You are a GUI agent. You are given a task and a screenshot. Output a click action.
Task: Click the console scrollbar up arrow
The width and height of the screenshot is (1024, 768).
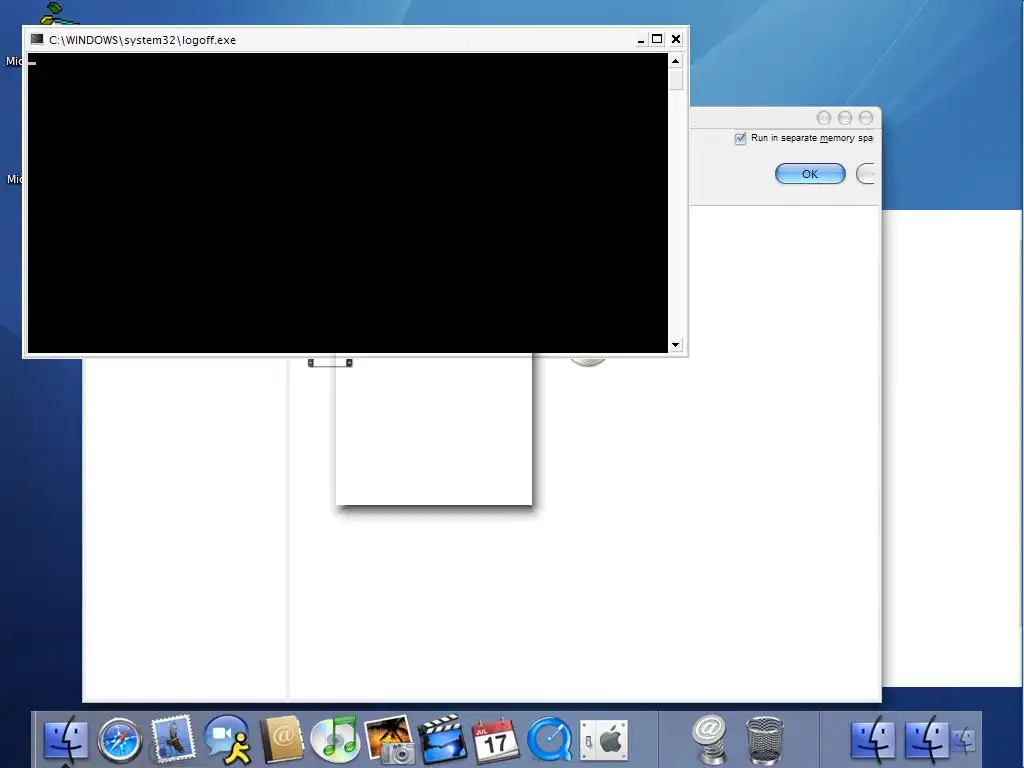[x=675, y=61]
